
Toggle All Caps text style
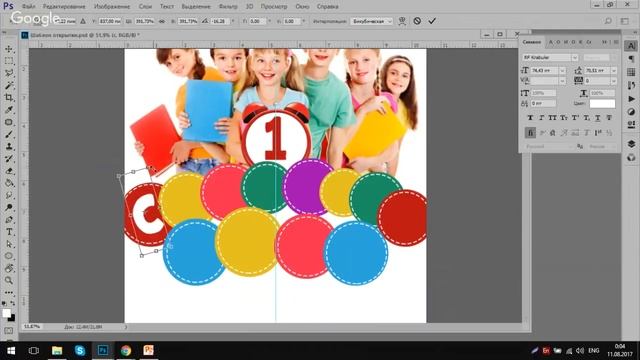[552, 118]
